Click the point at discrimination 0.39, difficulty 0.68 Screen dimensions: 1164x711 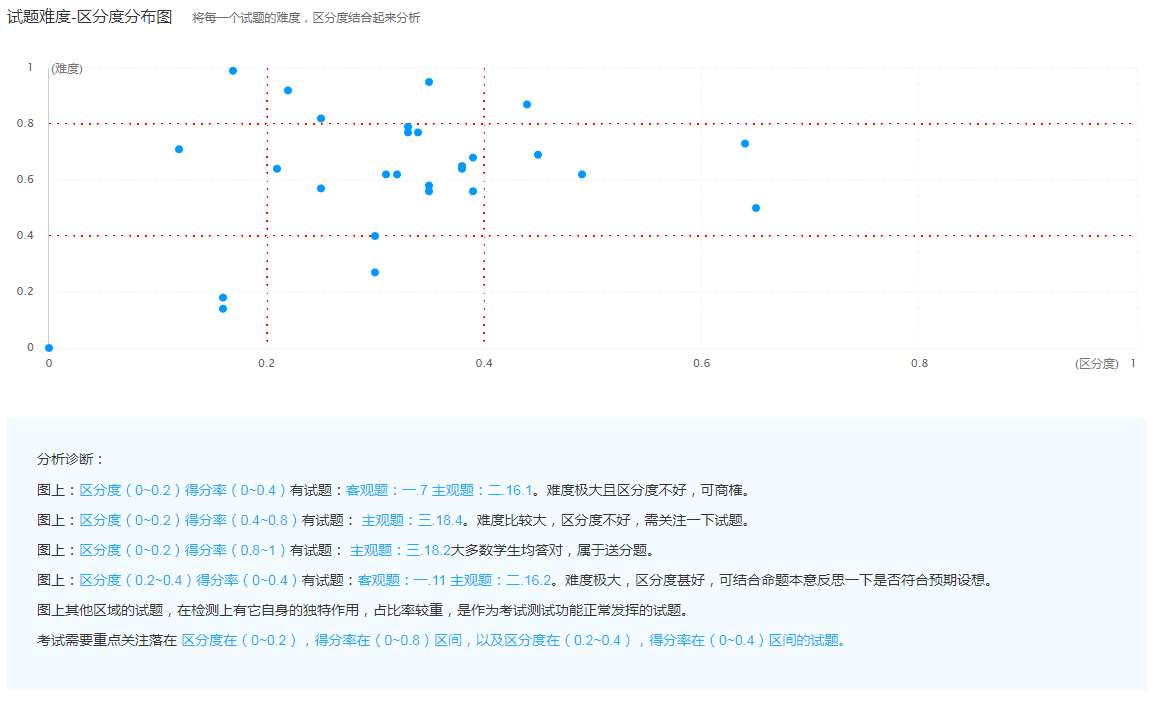[473, 158]
